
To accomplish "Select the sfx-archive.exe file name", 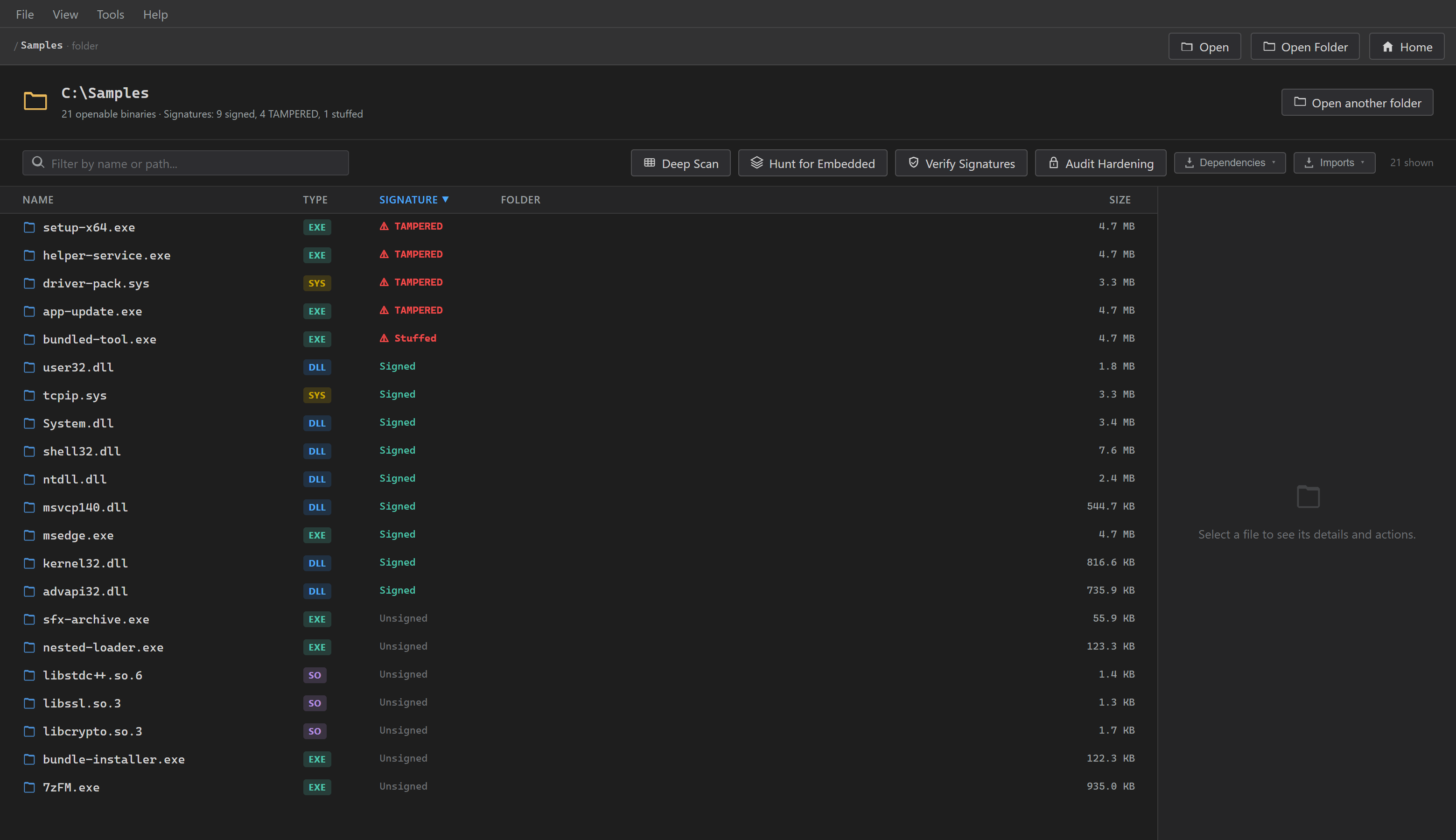I will [x=96, y=620].
